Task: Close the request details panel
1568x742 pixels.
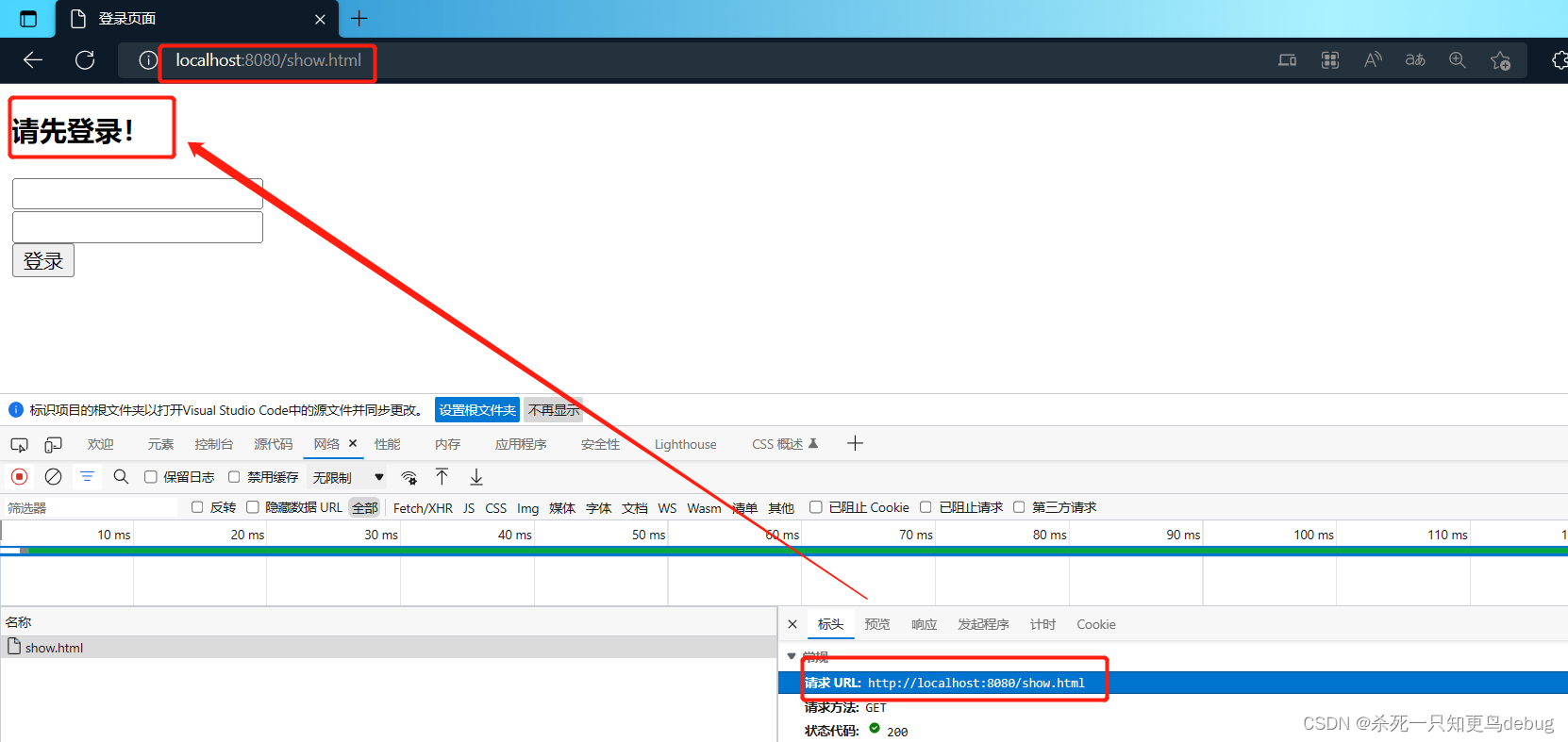Action: 792,624
